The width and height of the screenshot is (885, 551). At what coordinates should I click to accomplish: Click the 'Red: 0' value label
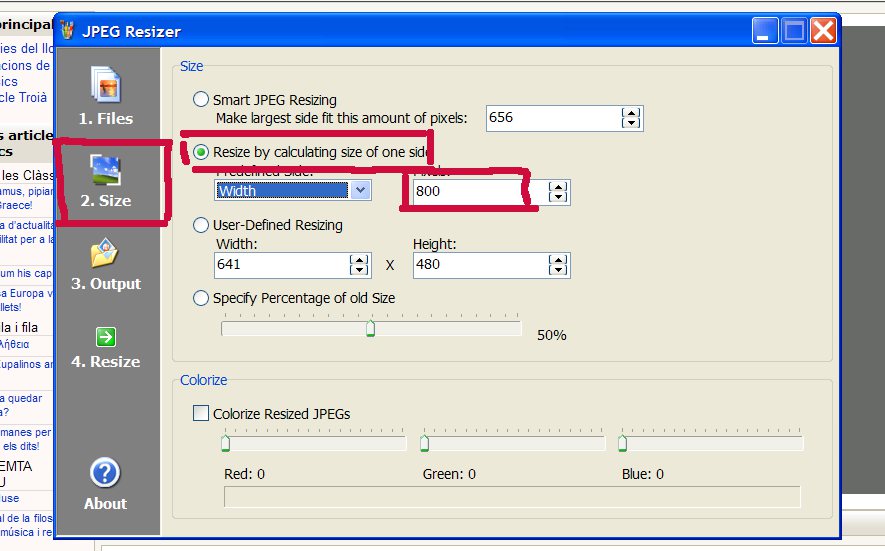[x=244, y=474]
